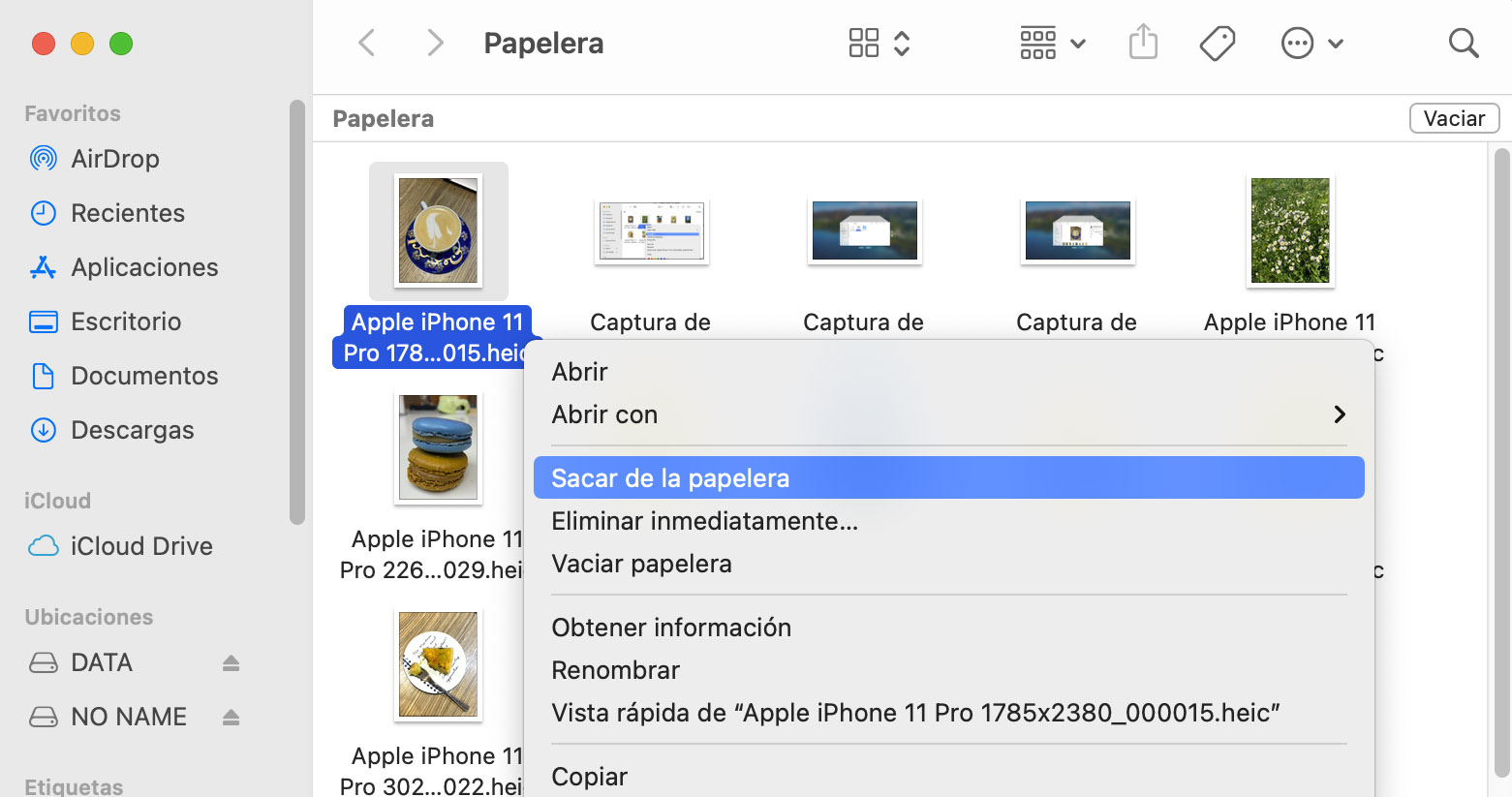Eject the NO NAME volume
The width and height of the screenshot is (1512, 797).
(231, 717)
